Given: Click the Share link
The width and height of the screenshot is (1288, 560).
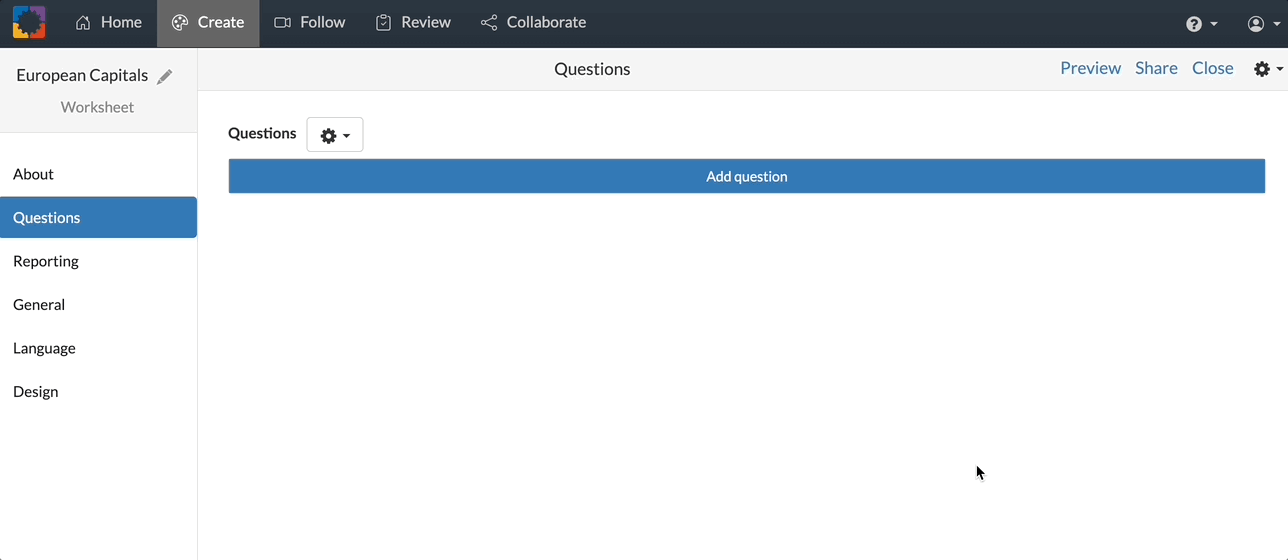Looking at the screenshot, I should point(1156,68).
